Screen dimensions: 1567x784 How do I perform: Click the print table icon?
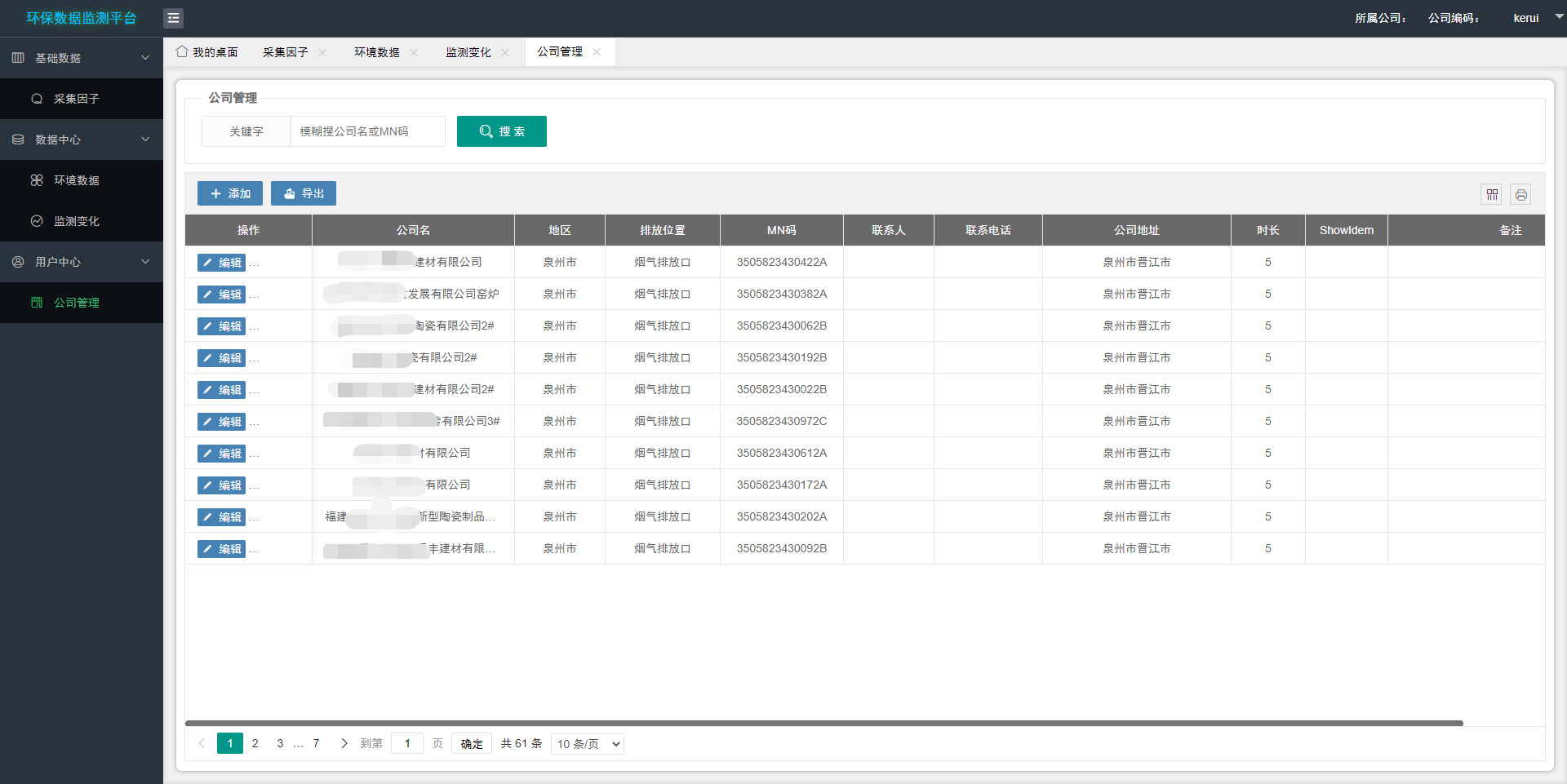click(1520, 194)
